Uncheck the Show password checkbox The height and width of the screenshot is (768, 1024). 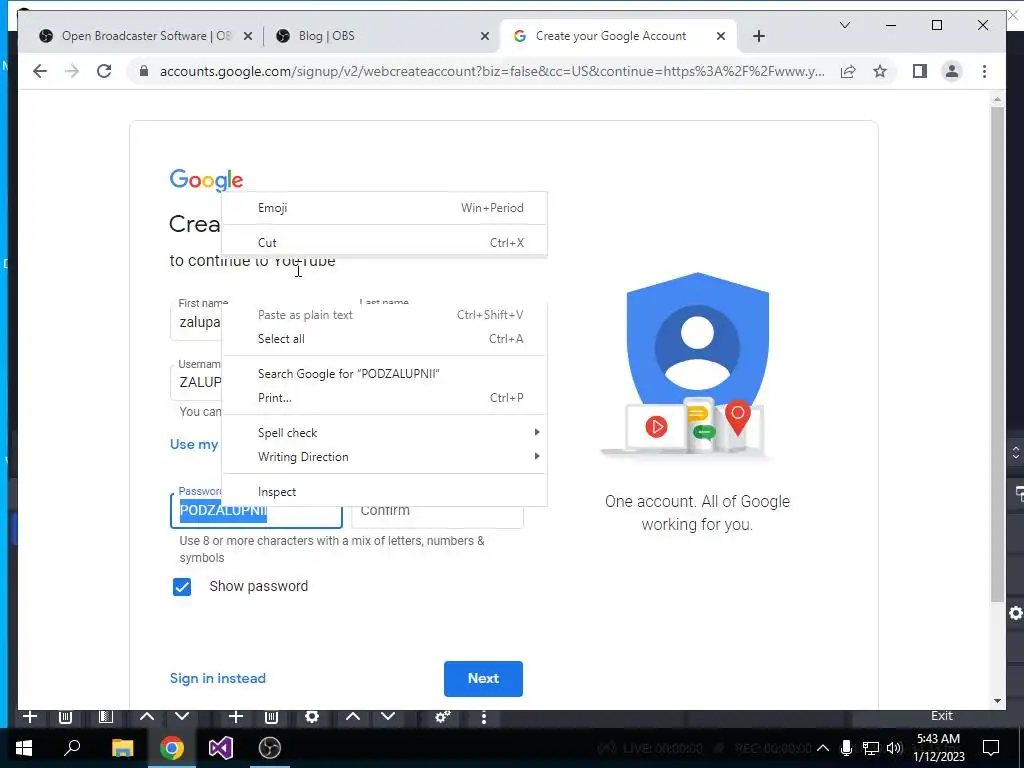[x=182, y=586]
